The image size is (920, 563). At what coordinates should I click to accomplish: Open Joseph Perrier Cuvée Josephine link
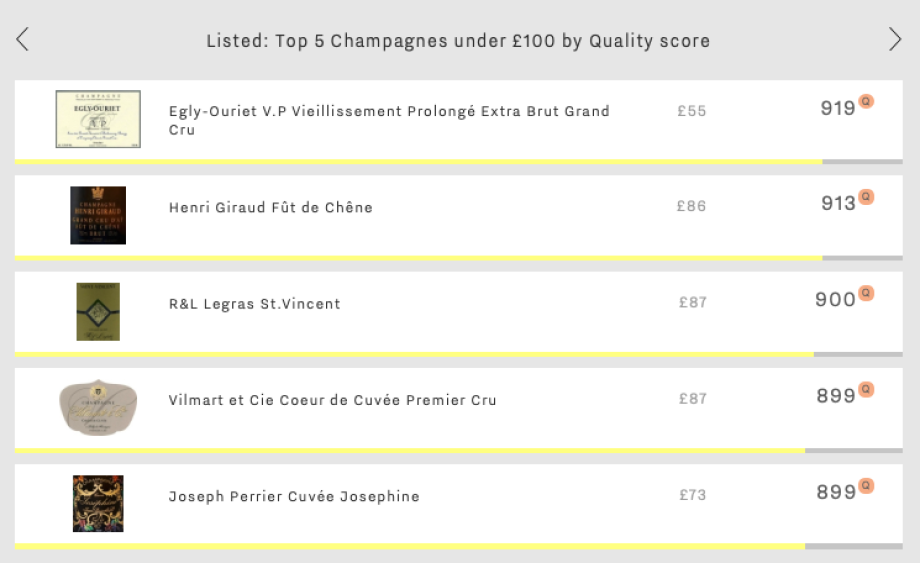294,496
